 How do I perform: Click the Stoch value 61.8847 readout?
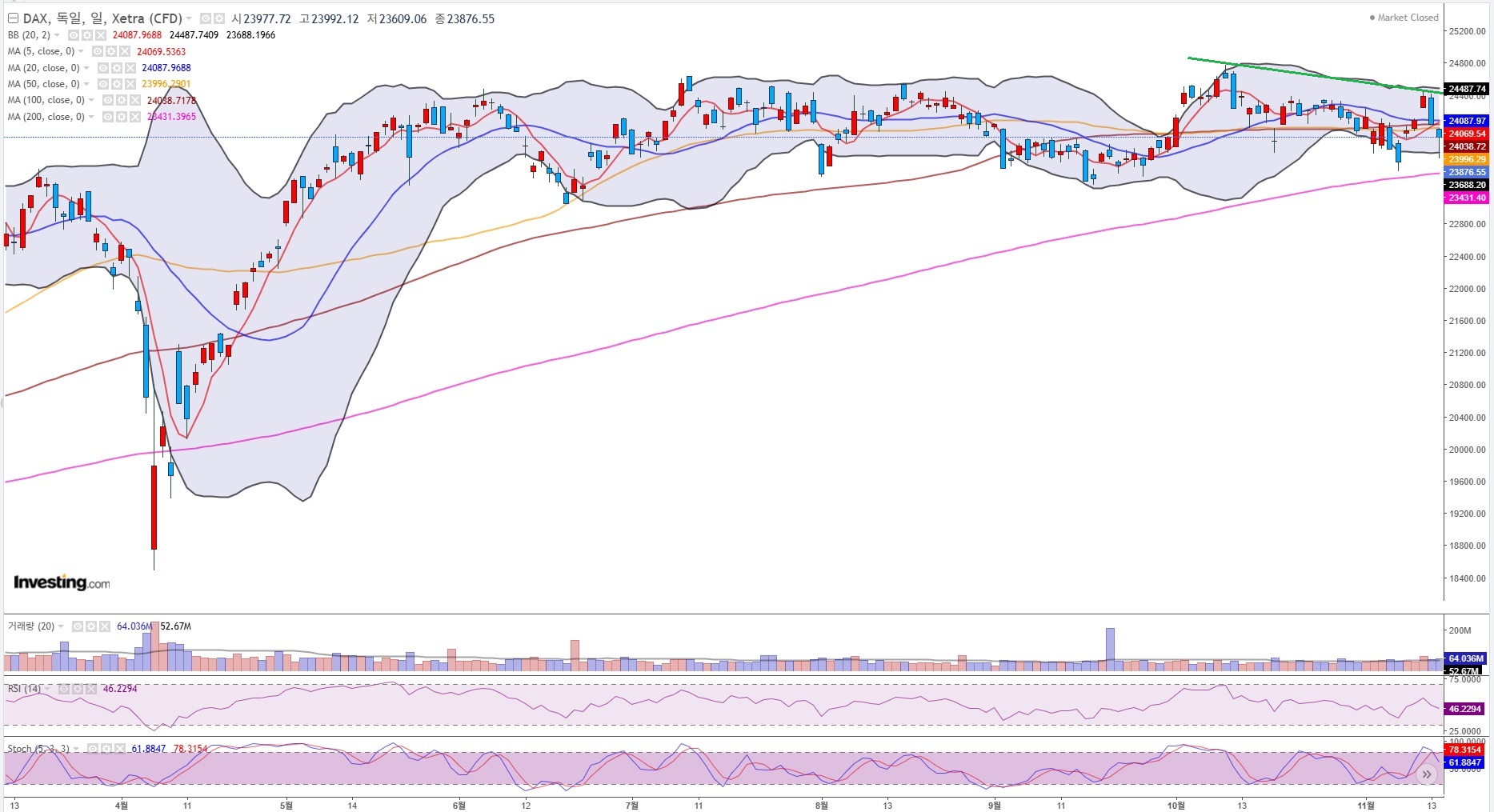click(149, 749)
